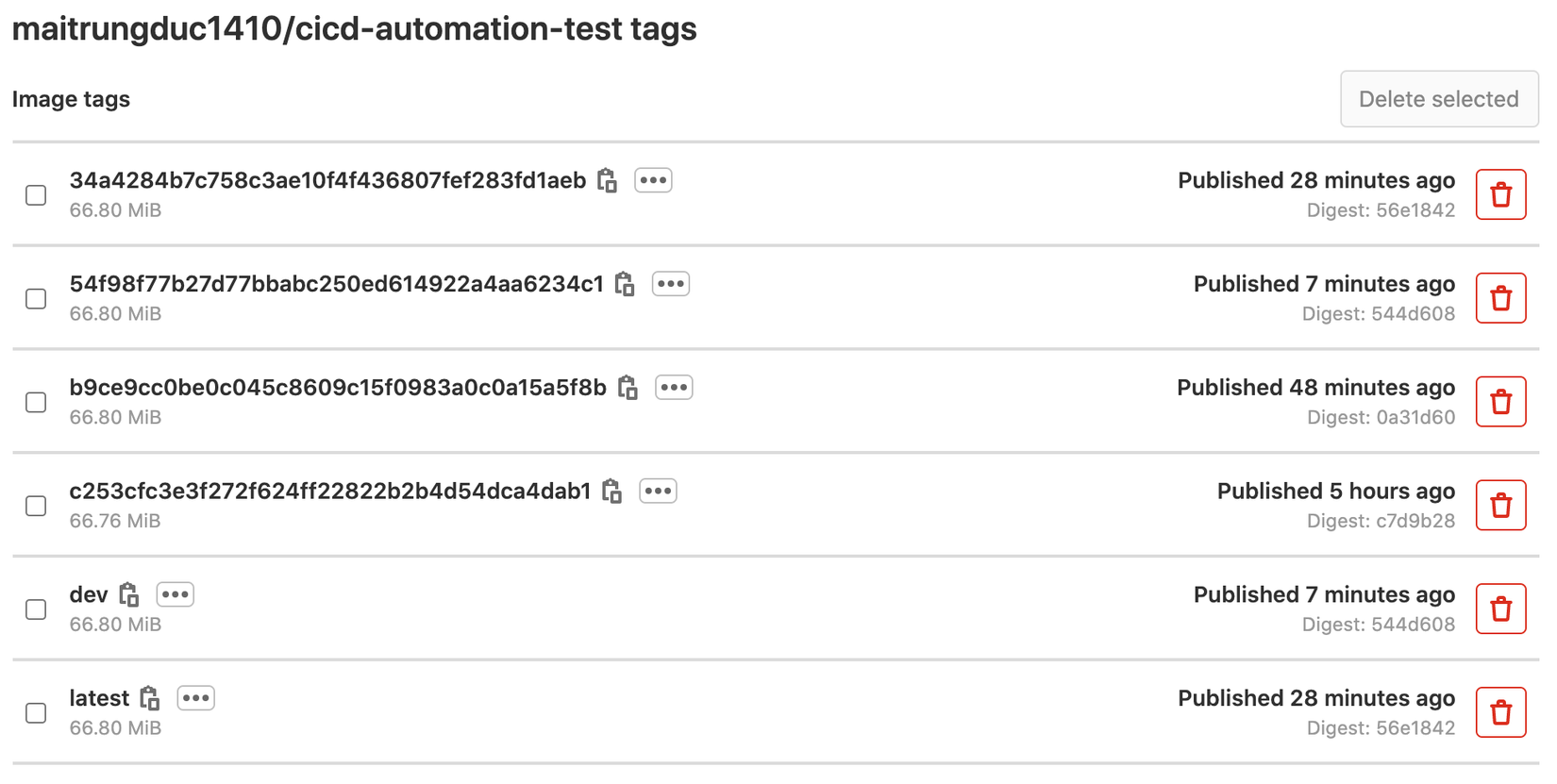Delete the dev tag with trash icon

1500,609
